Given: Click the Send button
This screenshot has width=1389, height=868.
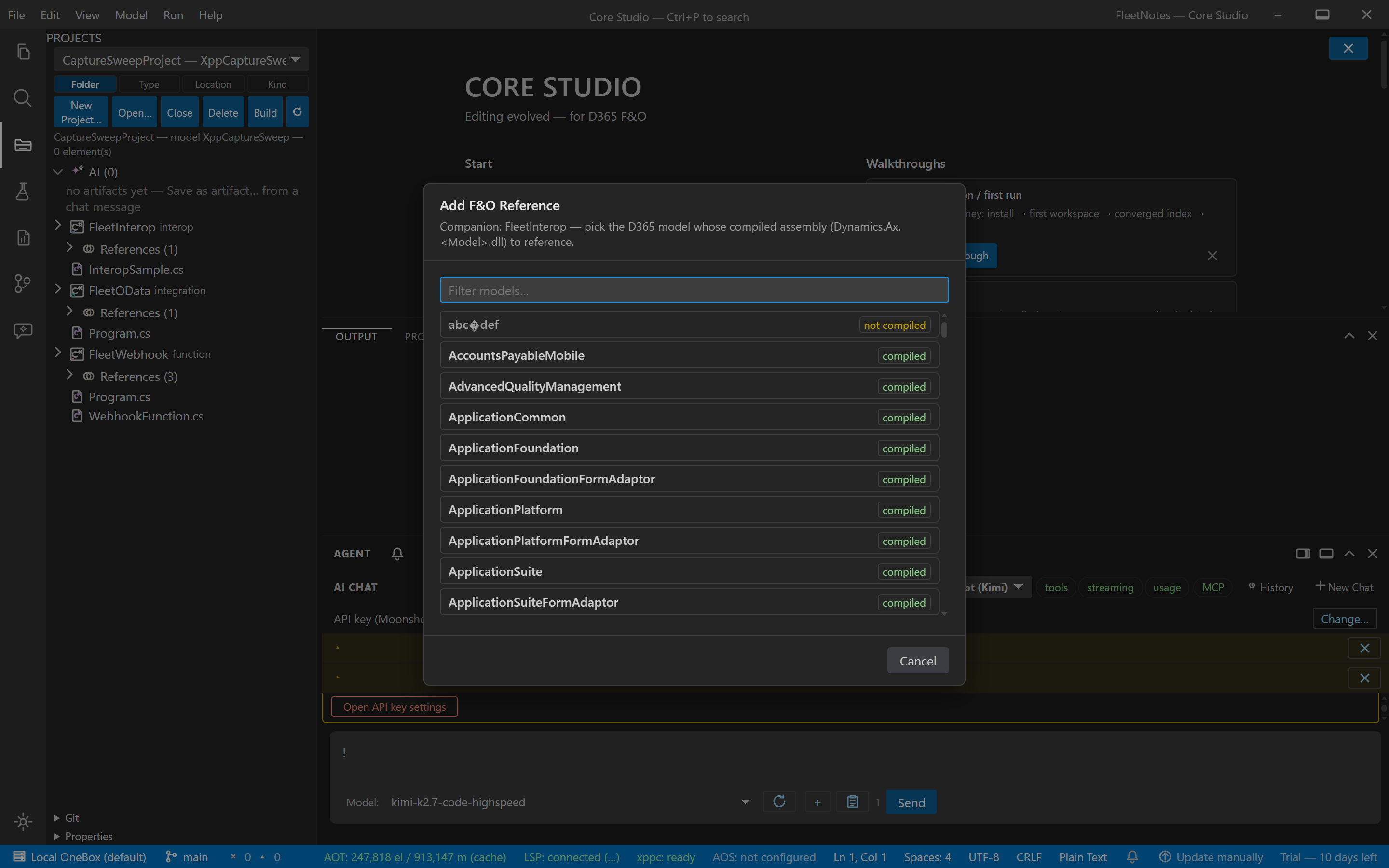Looking at the screenshot, I should click(x=911, y=802).
